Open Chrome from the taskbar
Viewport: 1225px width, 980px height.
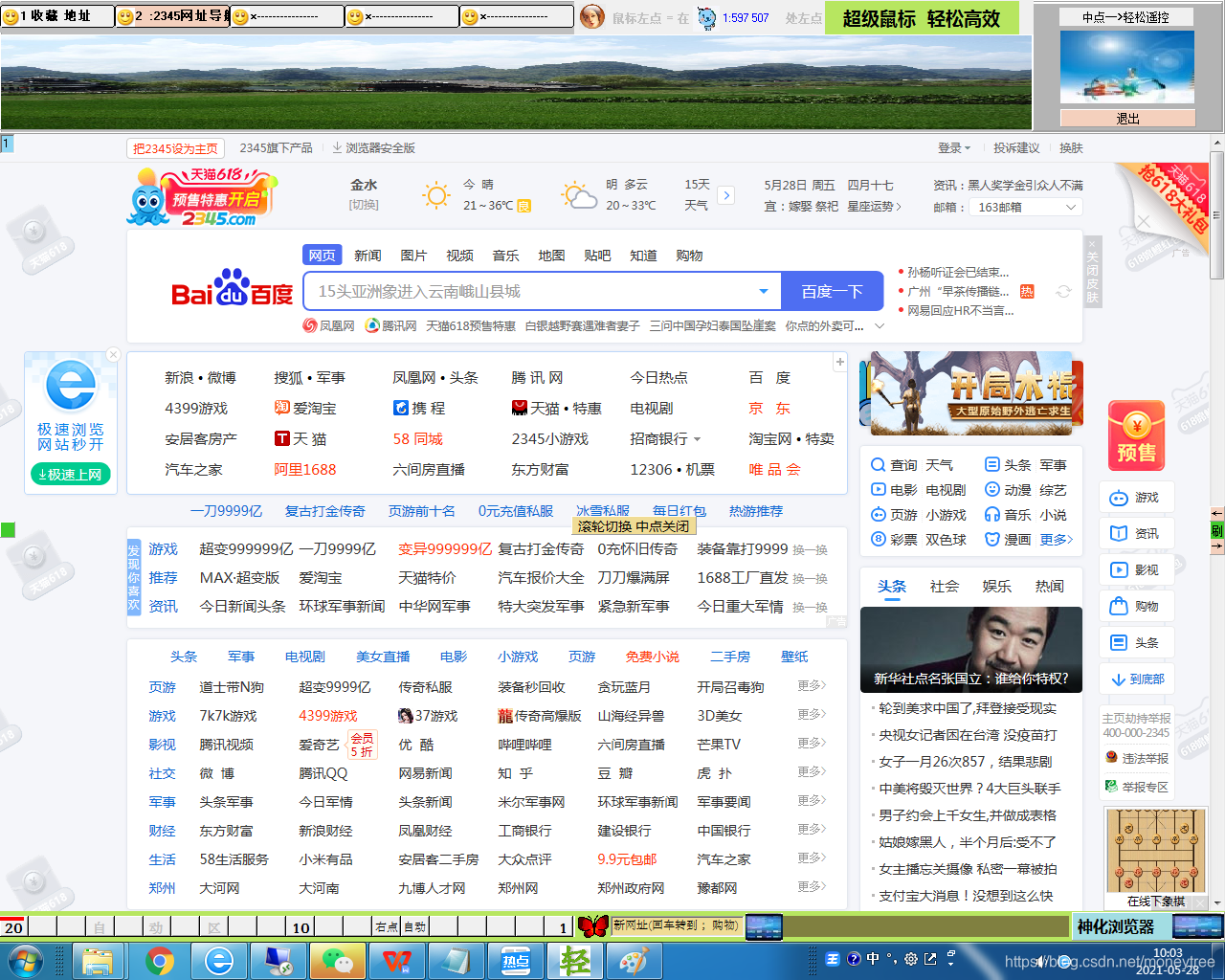pyautogui.click(x=160, y=961)
